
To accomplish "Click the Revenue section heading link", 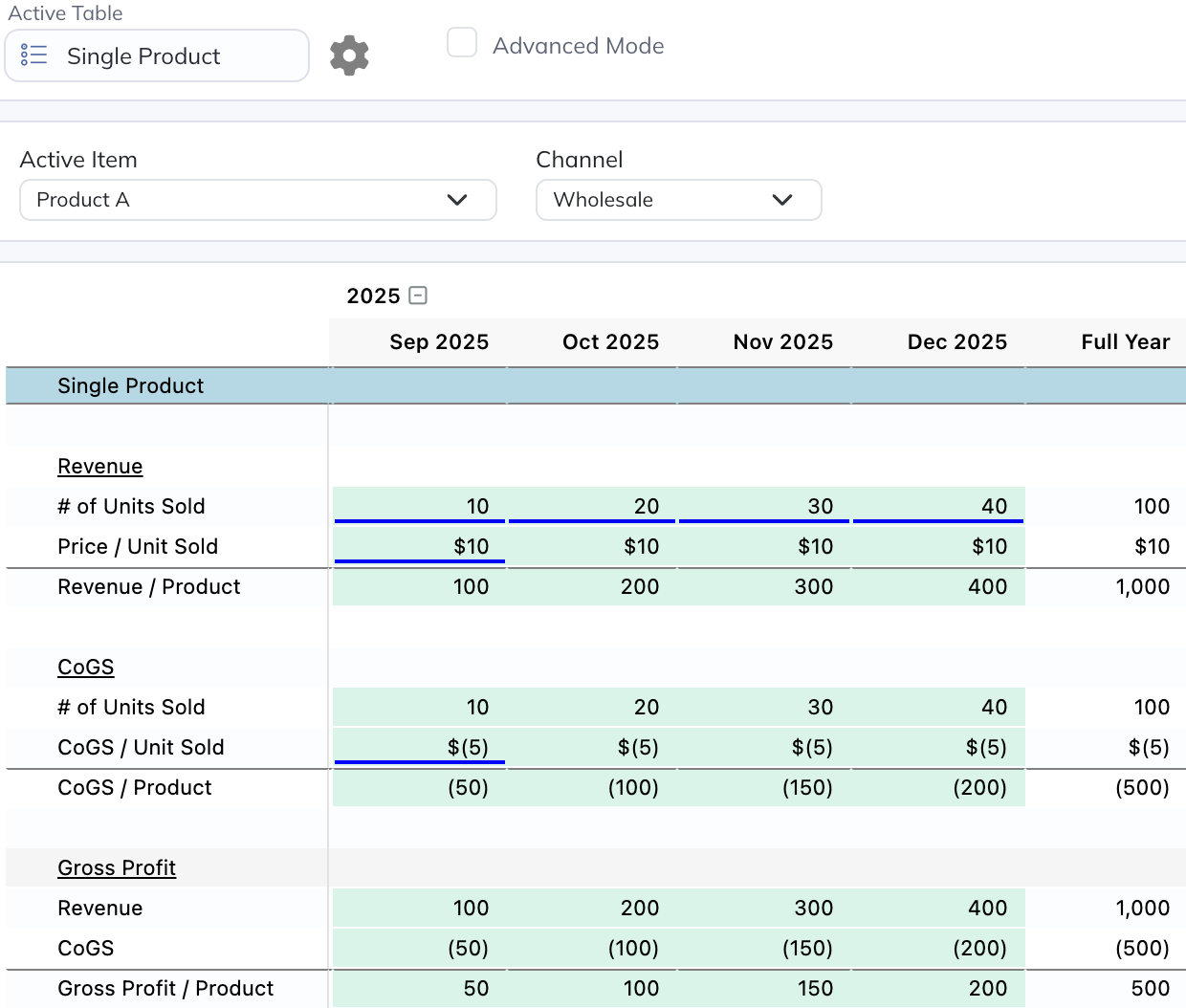I will coord(99,467).
